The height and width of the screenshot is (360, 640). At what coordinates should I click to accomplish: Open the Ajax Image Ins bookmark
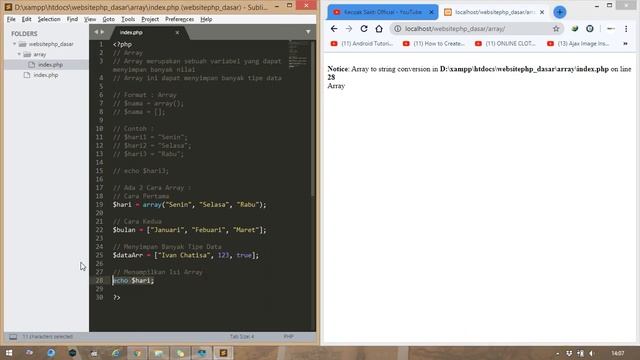click(x=578, y=44)
